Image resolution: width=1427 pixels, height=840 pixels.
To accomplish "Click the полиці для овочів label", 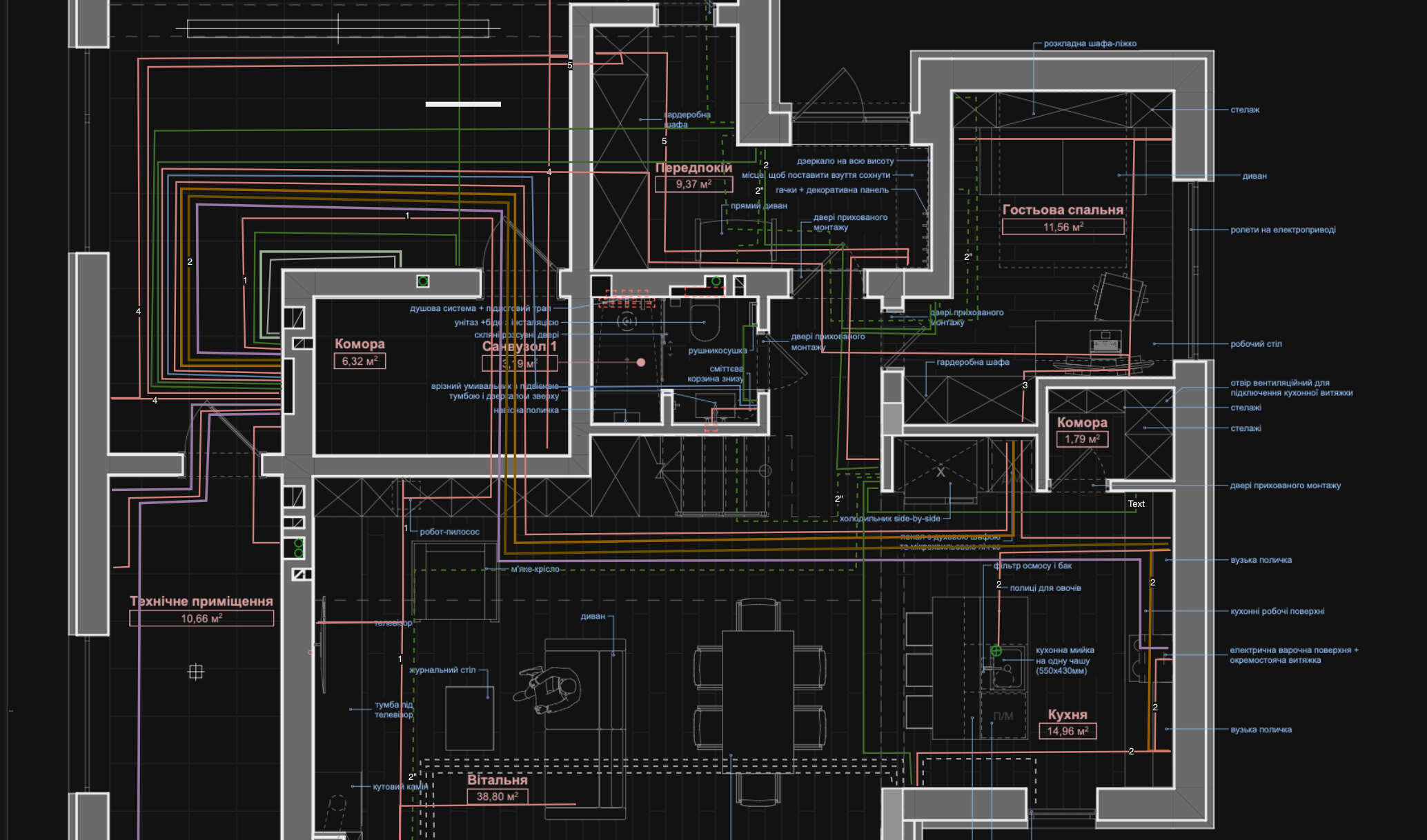I will (x=1045, y=588).
